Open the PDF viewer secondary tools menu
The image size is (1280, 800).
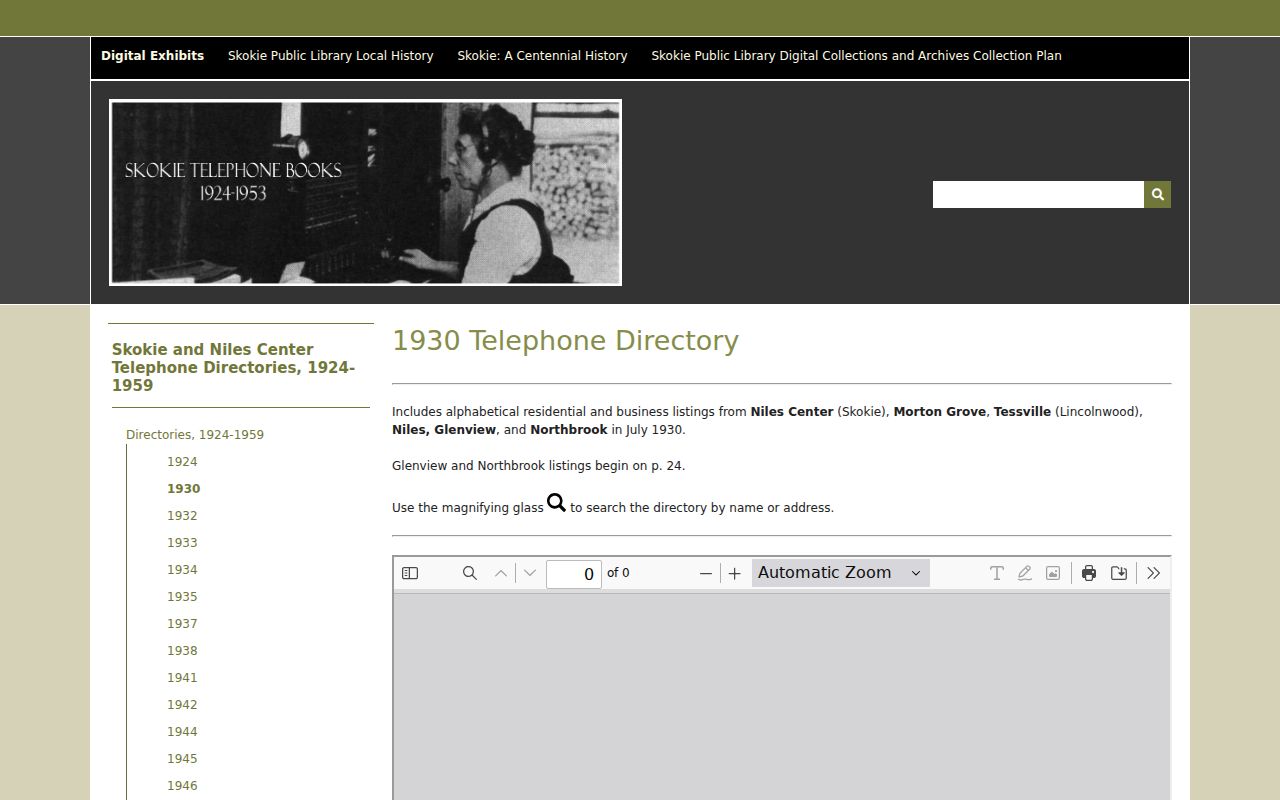[1153, 573]
